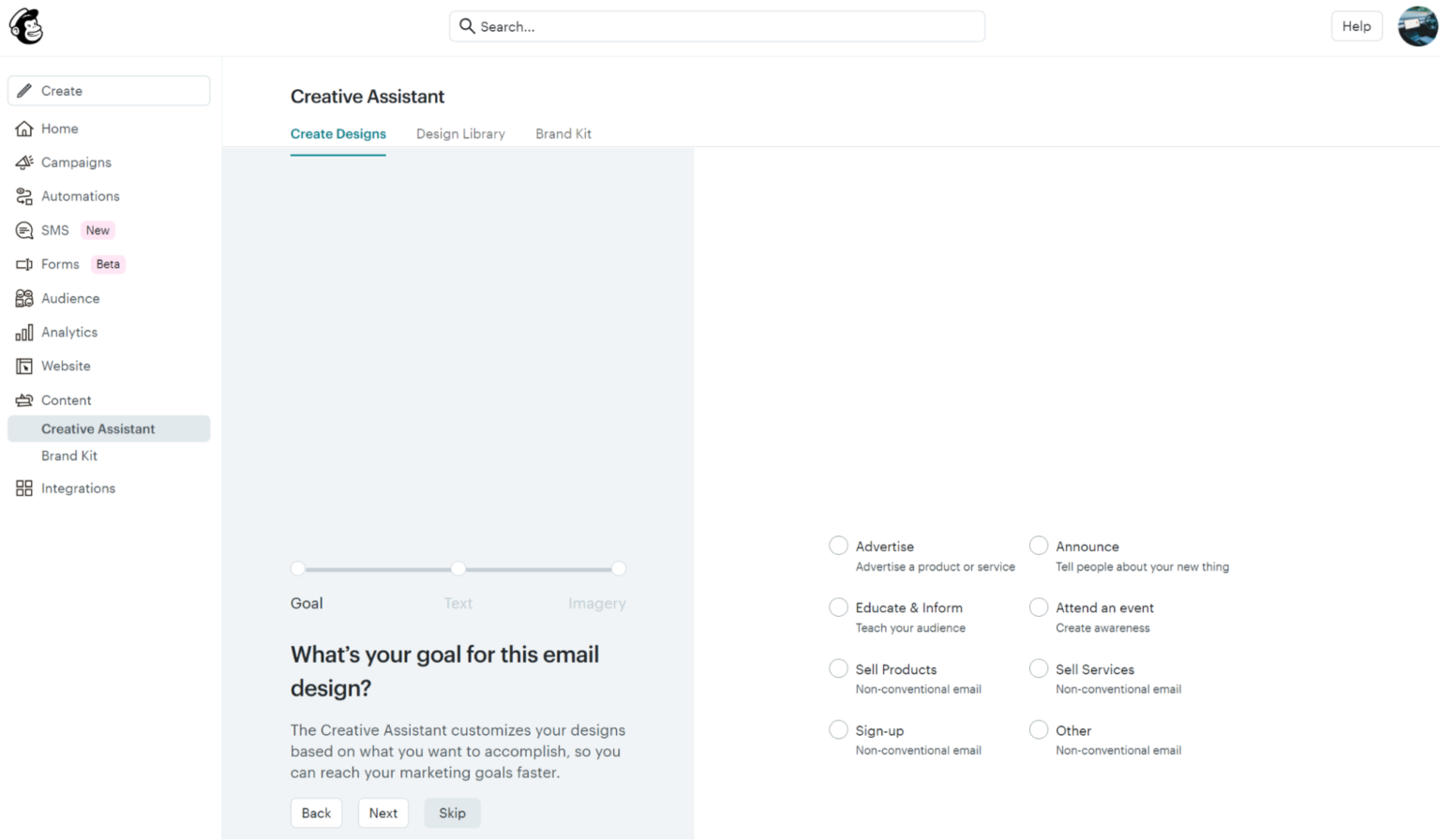Open the Brand Kit tab

pos(563,133)
